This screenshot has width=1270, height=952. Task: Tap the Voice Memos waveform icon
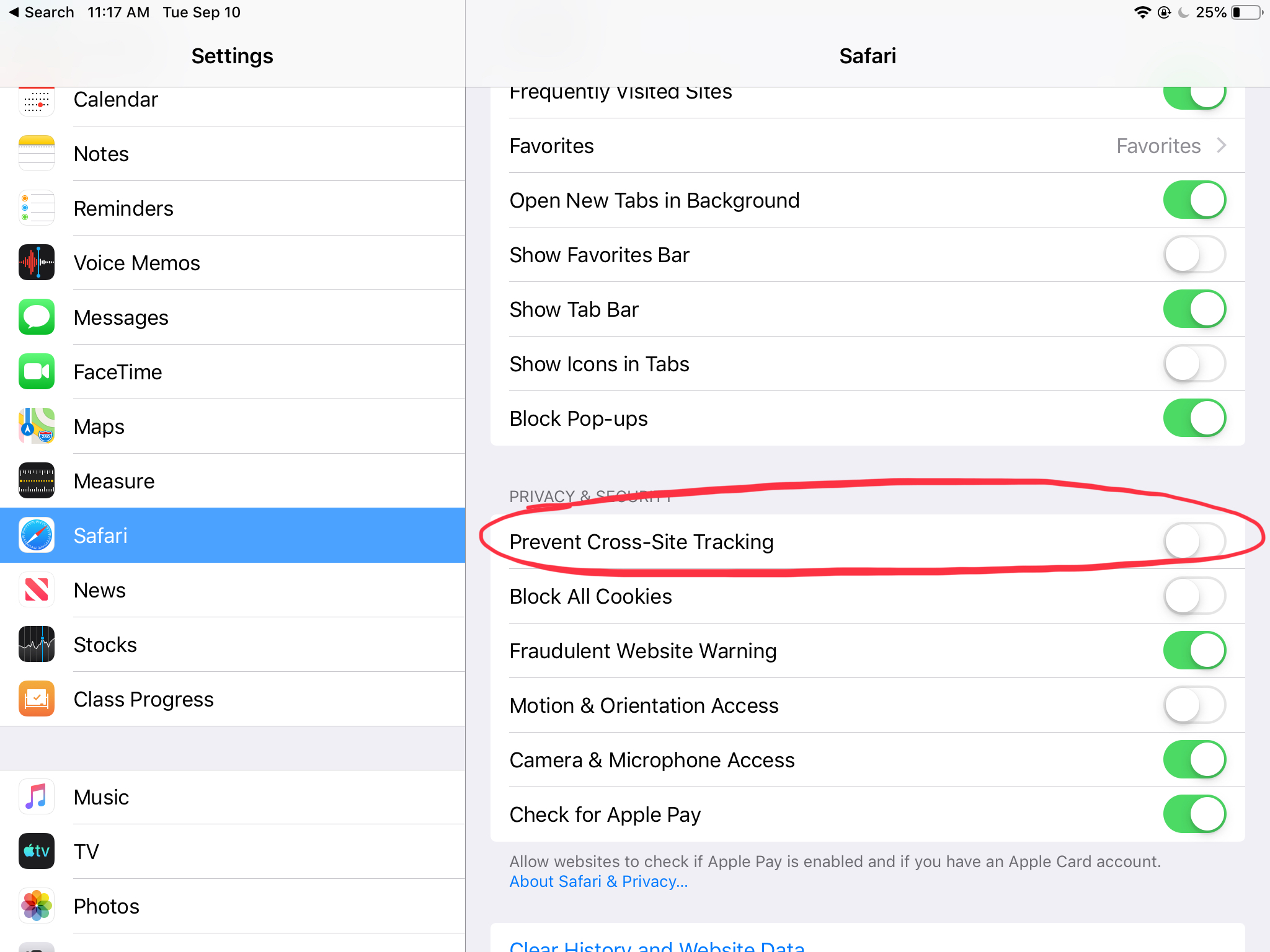click(37, 262)
